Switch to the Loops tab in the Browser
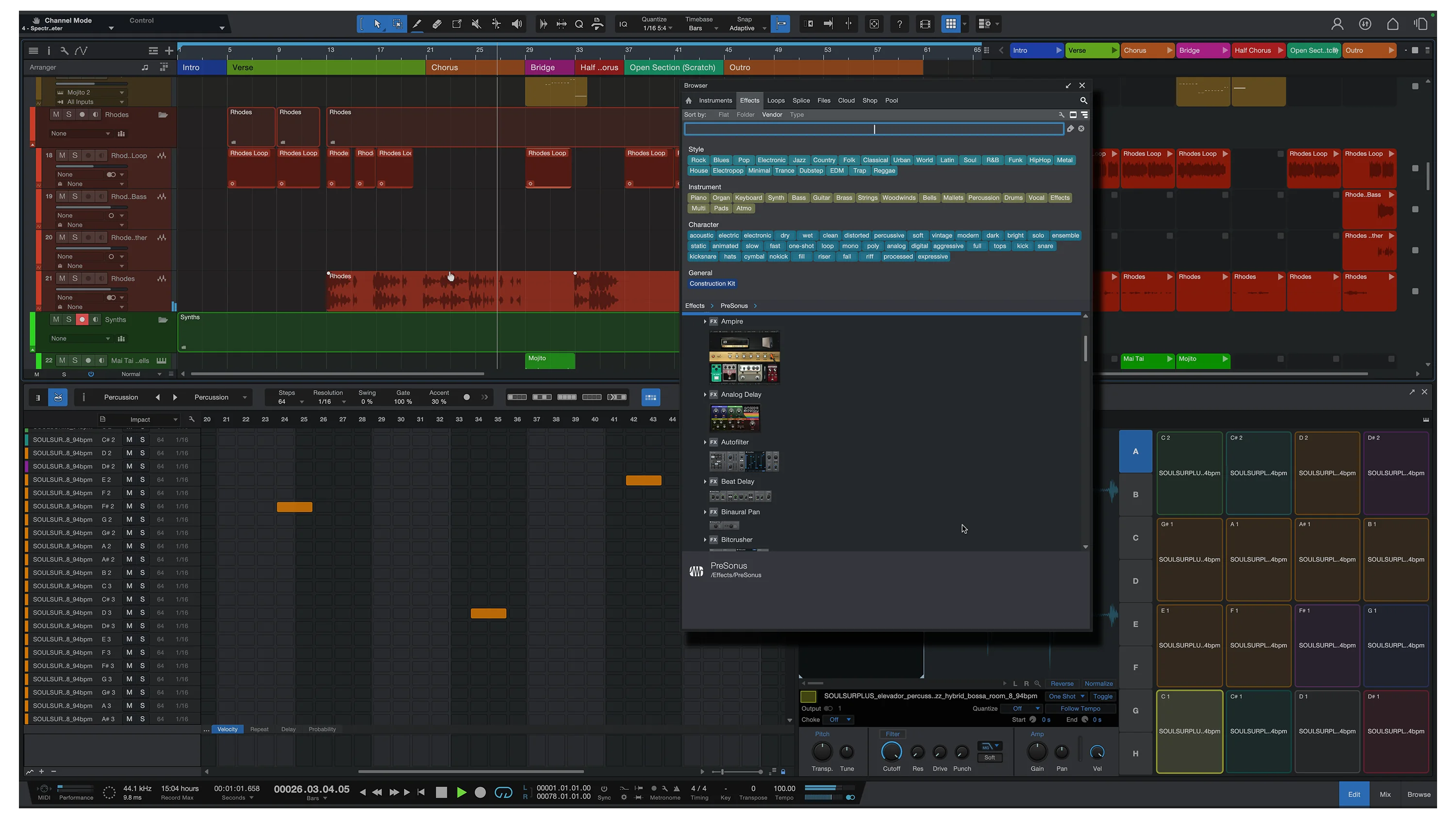 tap(776, 100)
